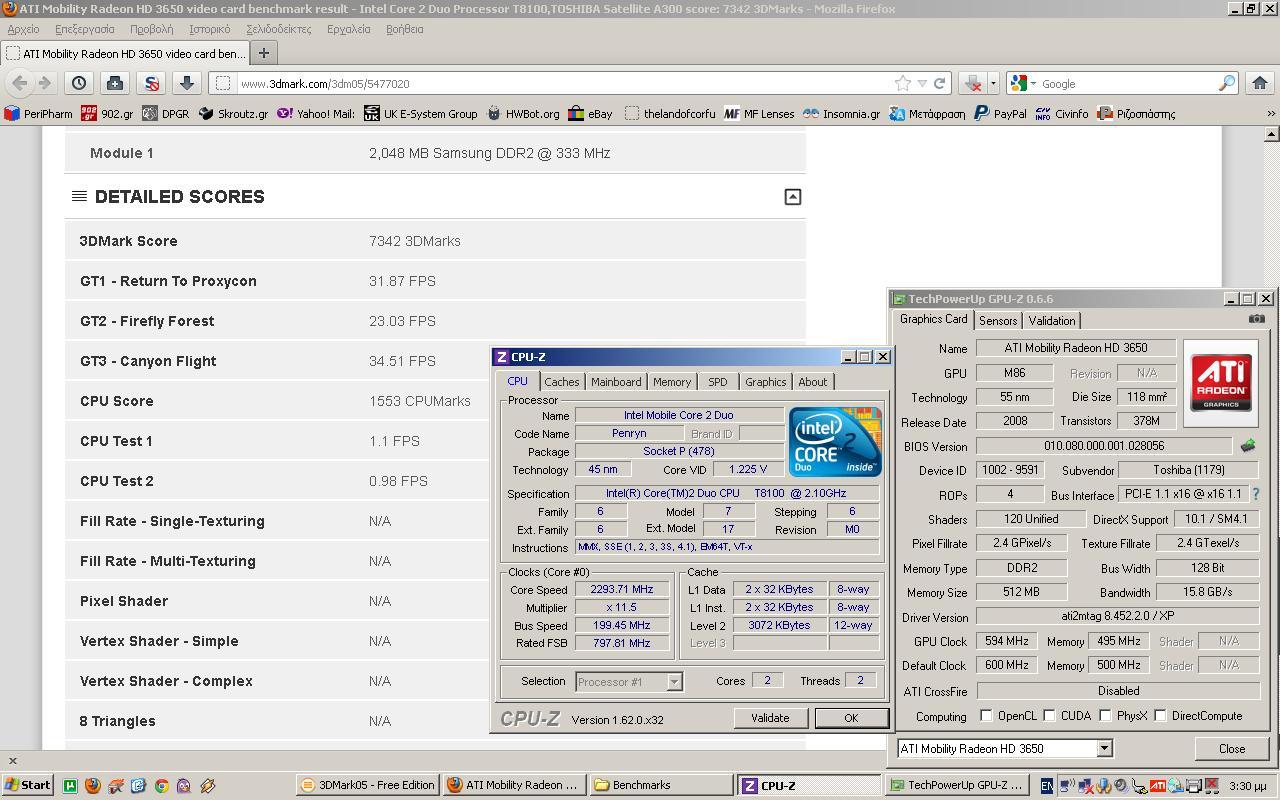Click the Firefox forward arrow button
The image size is (1280, 800).
(43, 83)
